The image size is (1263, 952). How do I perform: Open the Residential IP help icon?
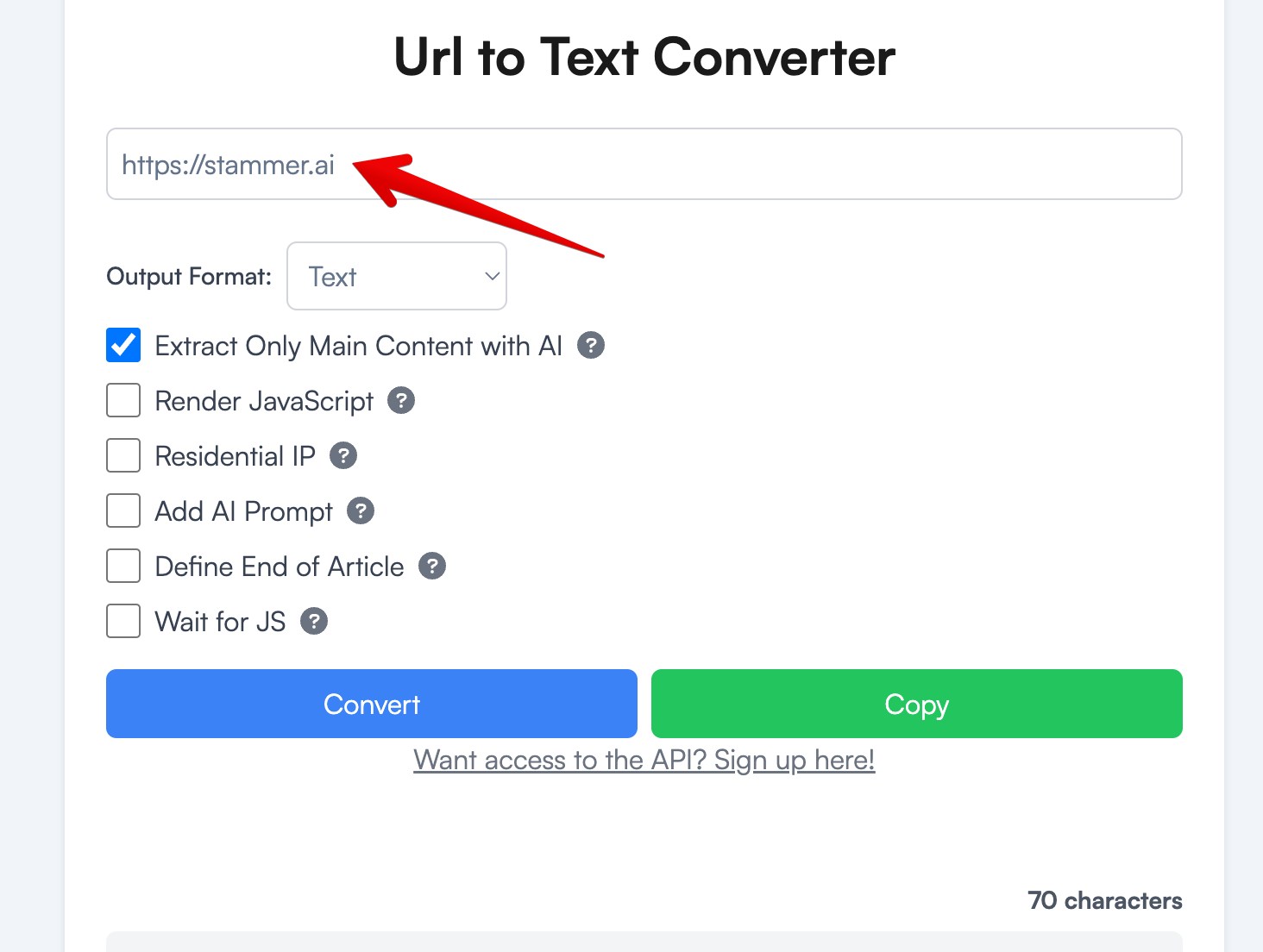(x=343, y=455)
